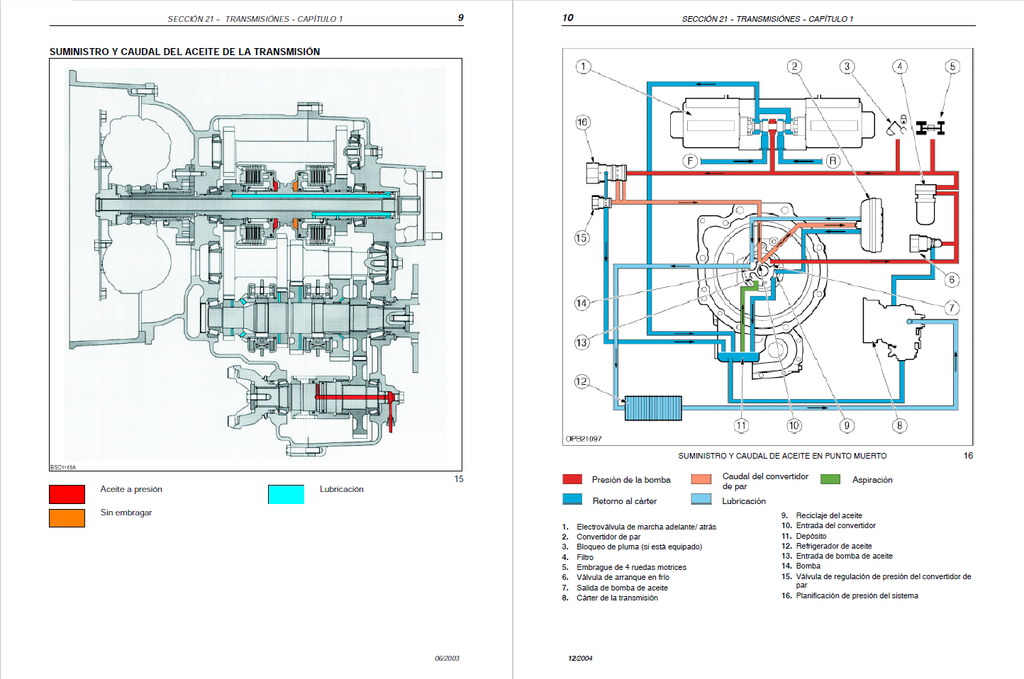Click the heading 'SUMINISTRO Y CAUDAL DEL ACEITE DE LA TRANSMISIÓN'

[x=185, y=52]
